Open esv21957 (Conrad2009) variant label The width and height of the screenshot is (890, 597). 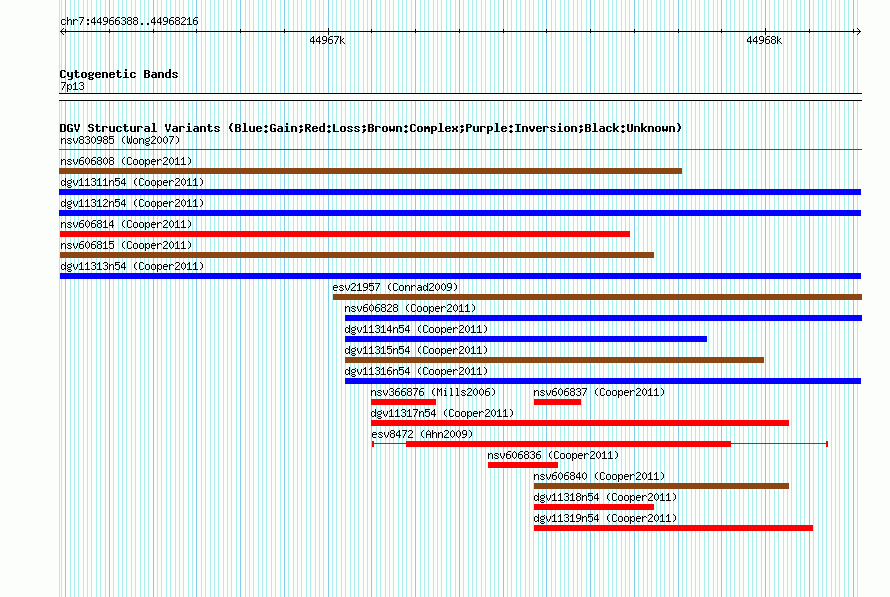(395, 287)
